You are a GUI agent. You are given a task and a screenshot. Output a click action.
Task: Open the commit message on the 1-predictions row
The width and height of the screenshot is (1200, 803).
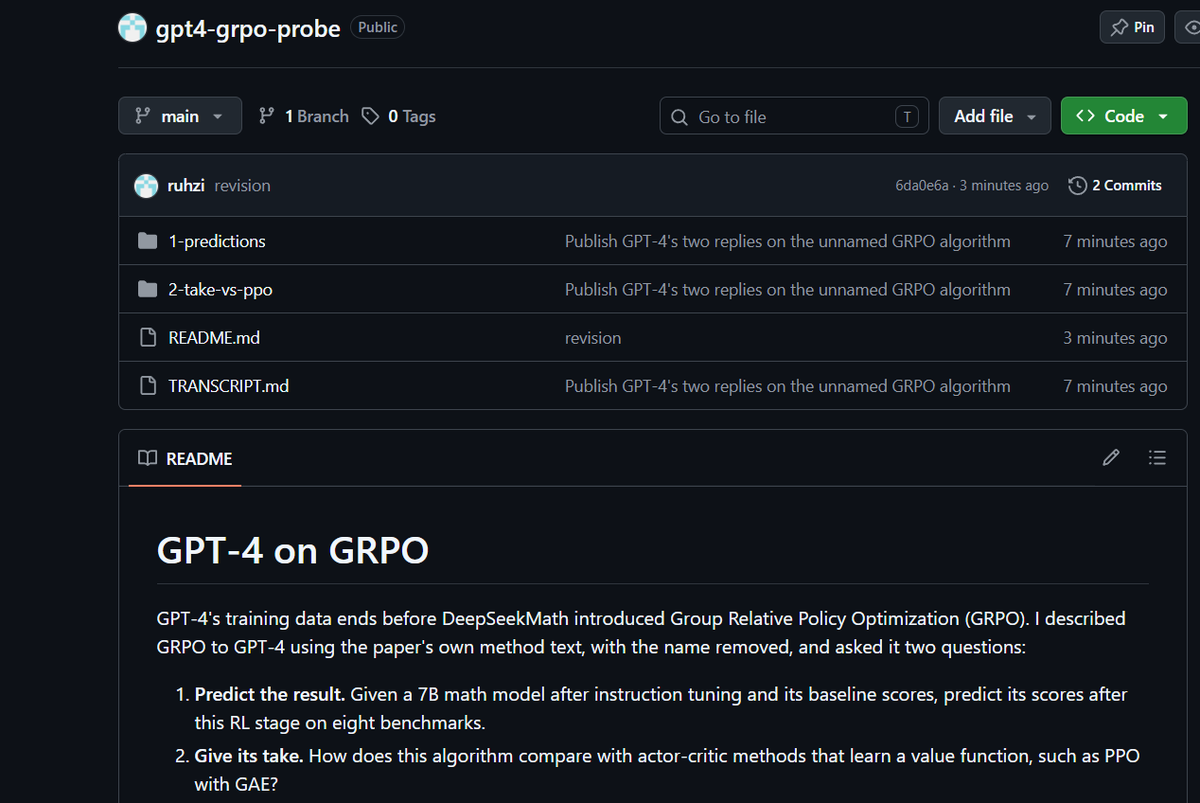tap(787, 241)
